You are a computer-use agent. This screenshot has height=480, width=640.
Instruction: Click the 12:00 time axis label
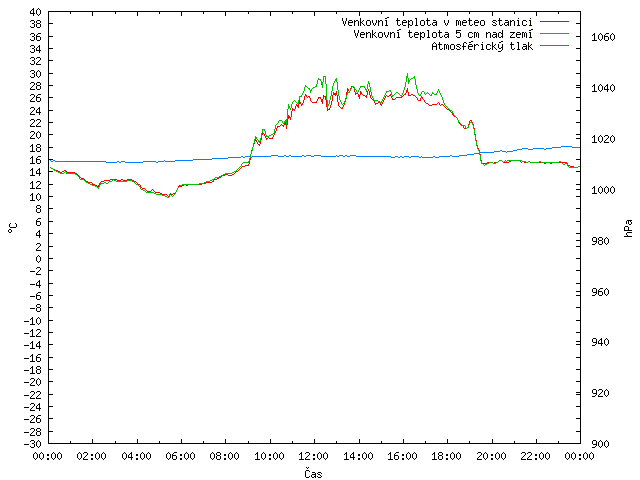tap(313, 456)
